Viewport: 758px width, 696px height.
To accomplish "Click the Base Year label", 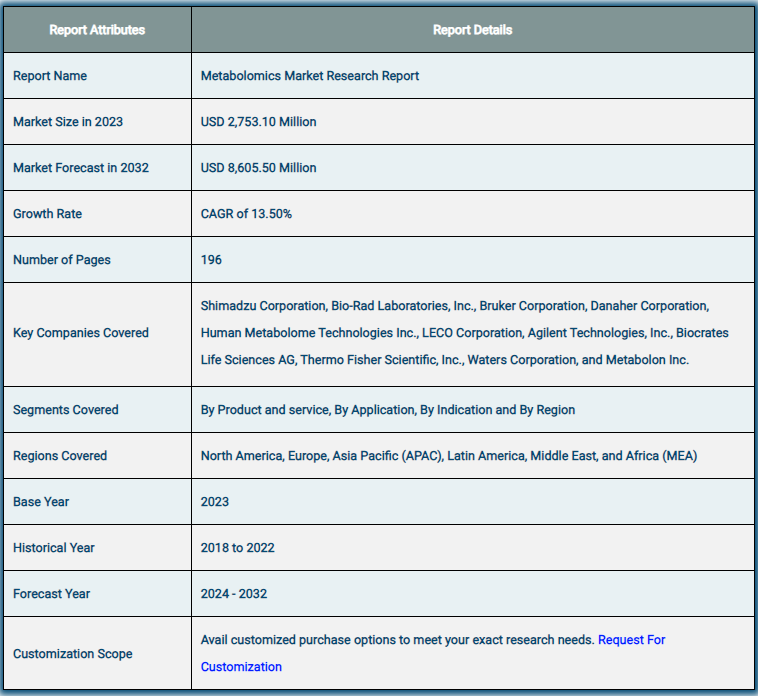I will [41, 502].
